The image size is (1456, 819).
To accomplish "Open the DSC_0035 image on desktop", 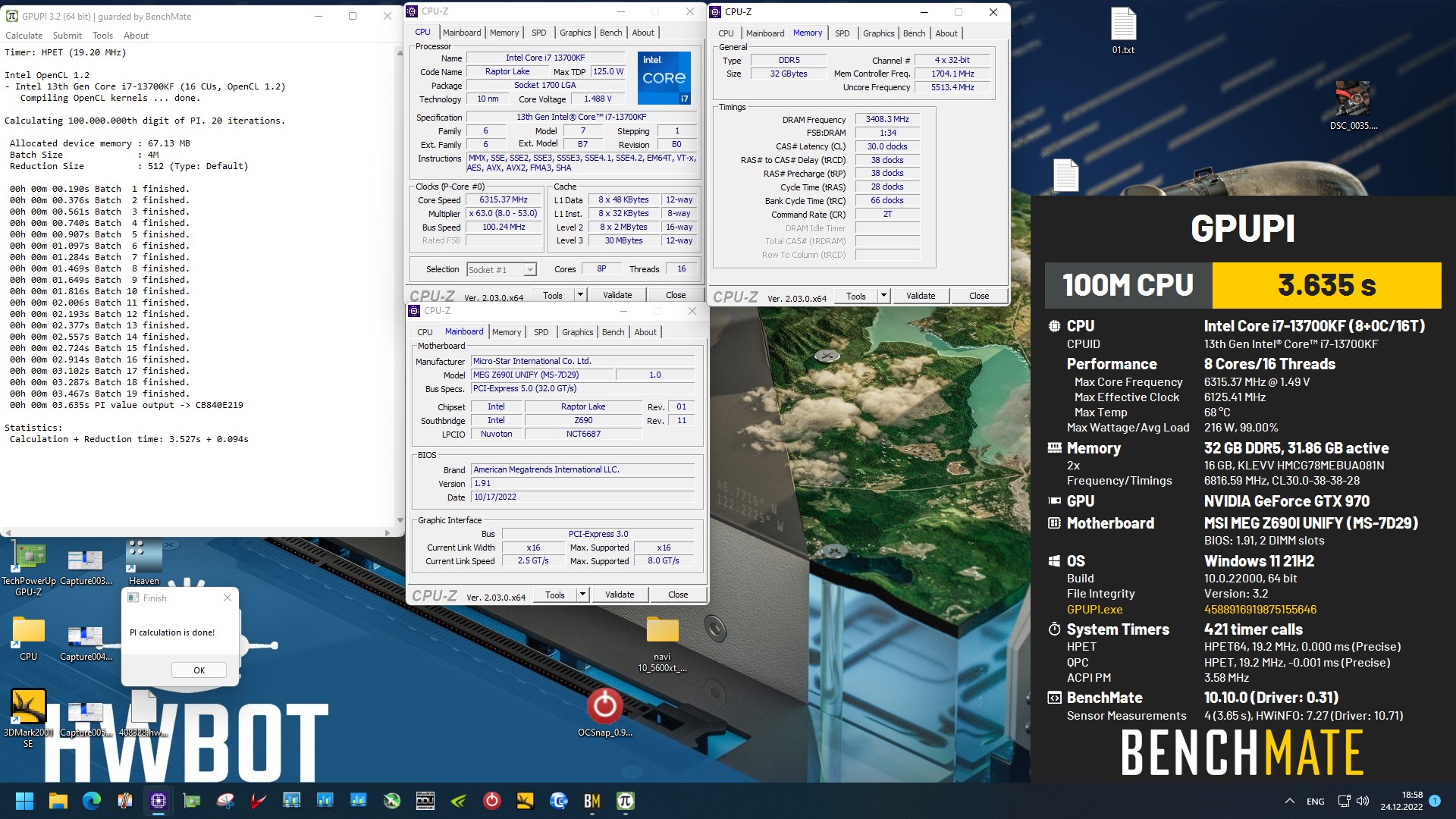I will tap(1353, 105).
